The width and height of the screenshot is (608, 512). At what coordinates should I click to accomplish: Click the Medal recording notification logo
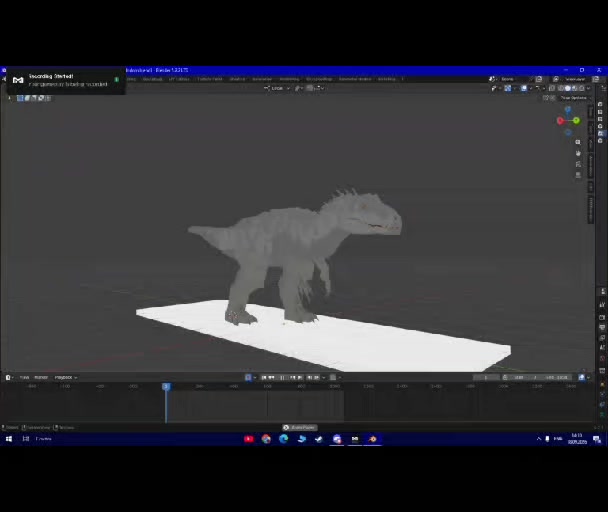18,80
